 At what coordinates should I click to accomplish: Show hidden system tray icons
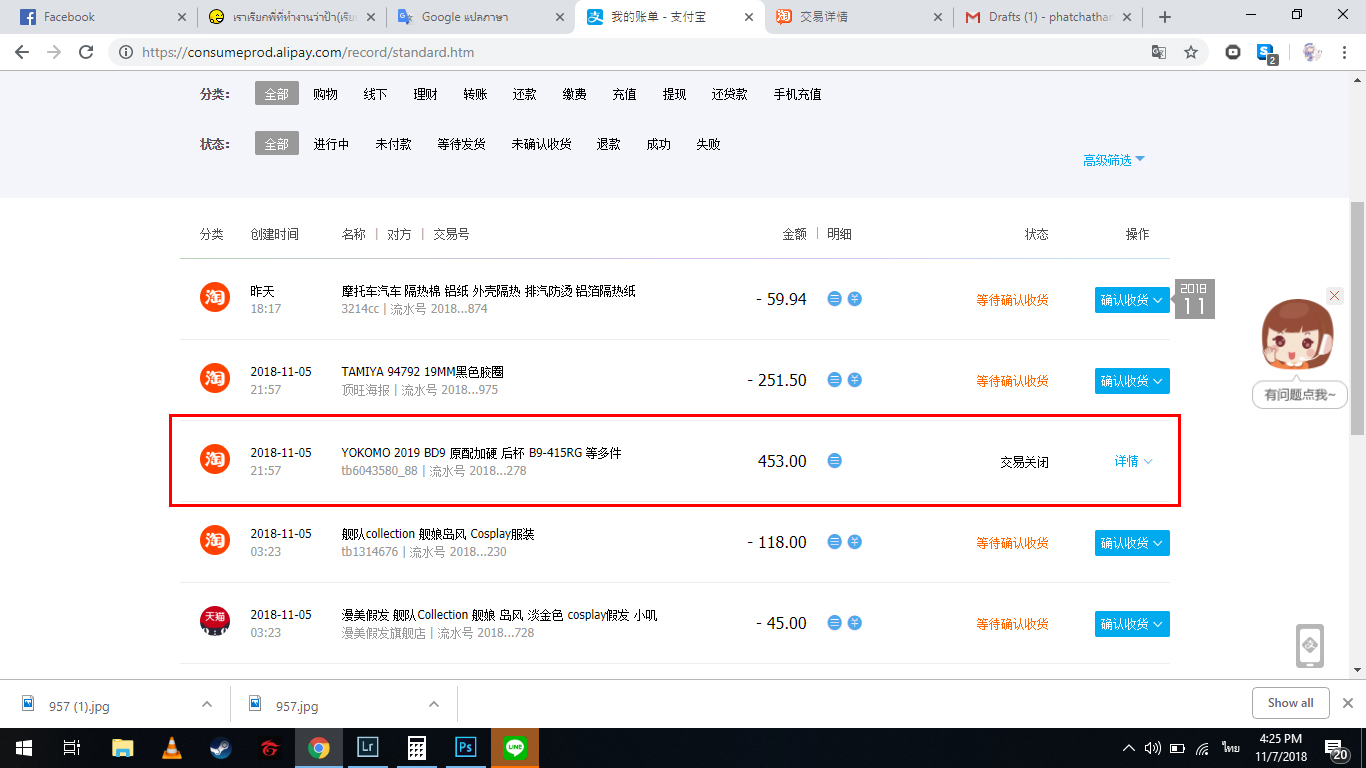click(1129, 747)
